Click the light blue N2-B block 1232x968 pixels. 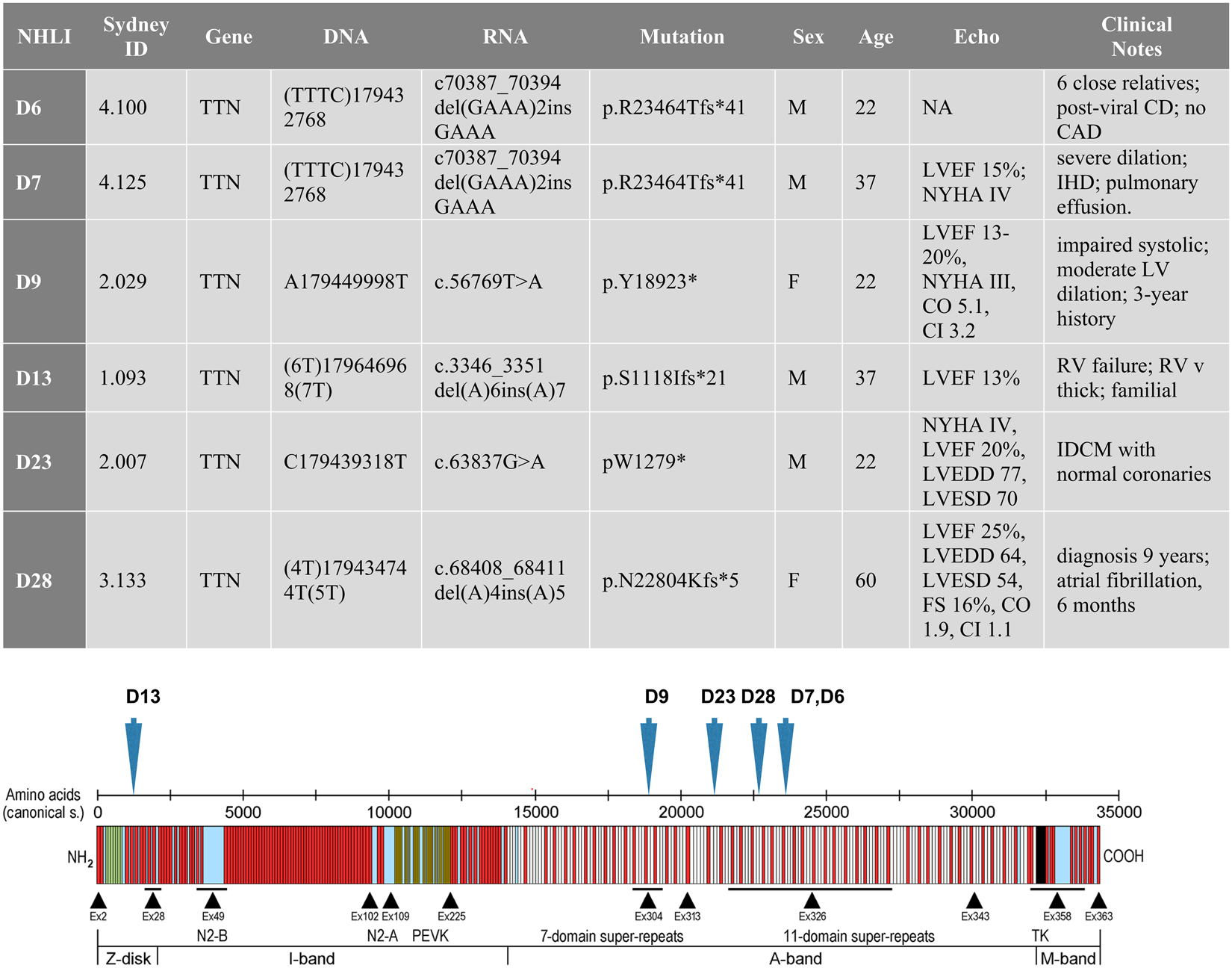pyautogui.click(x=214, y=855)
